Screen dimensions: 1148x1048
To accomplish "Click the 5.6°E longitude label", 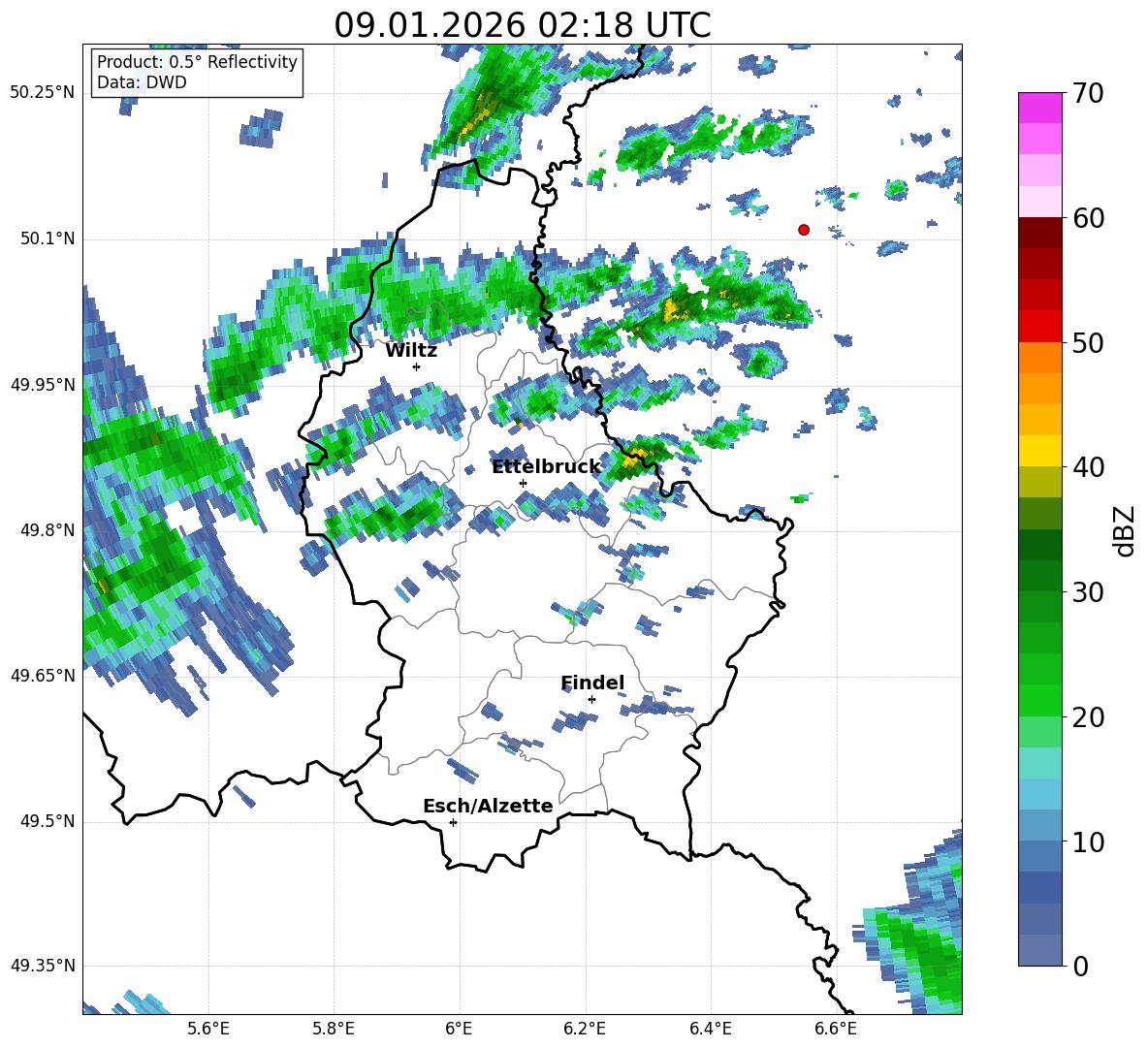I will [208, 1029].
